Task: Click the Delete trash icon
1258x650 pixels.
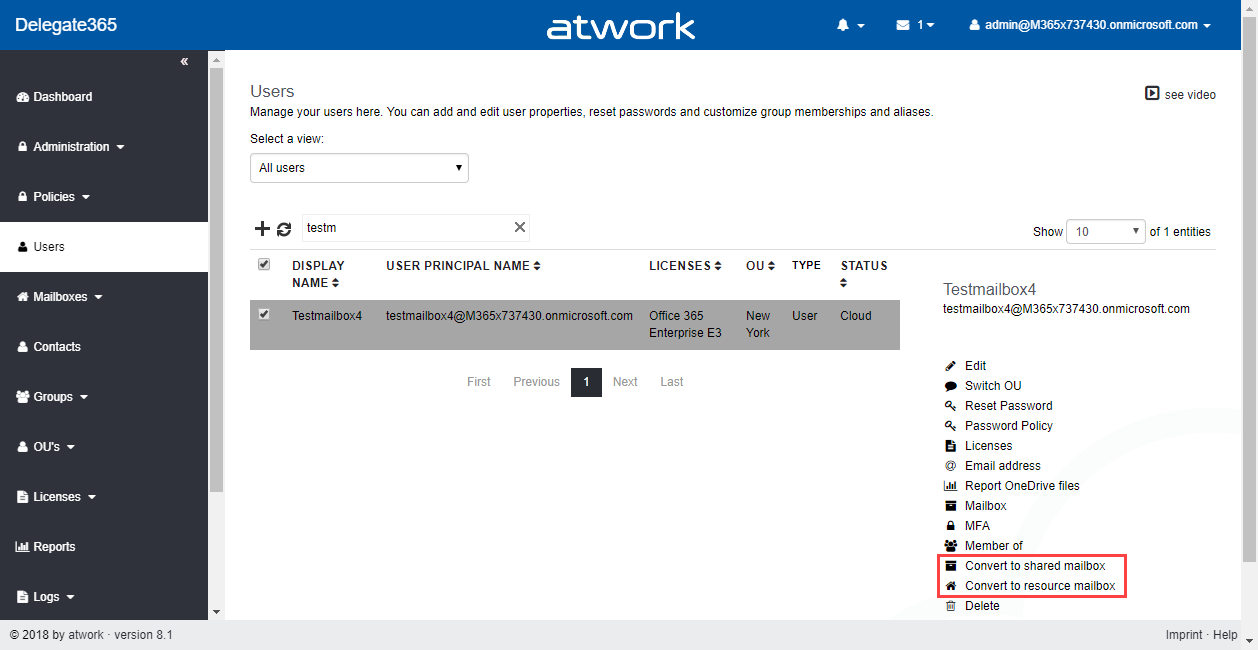Action: pos(951,606)
